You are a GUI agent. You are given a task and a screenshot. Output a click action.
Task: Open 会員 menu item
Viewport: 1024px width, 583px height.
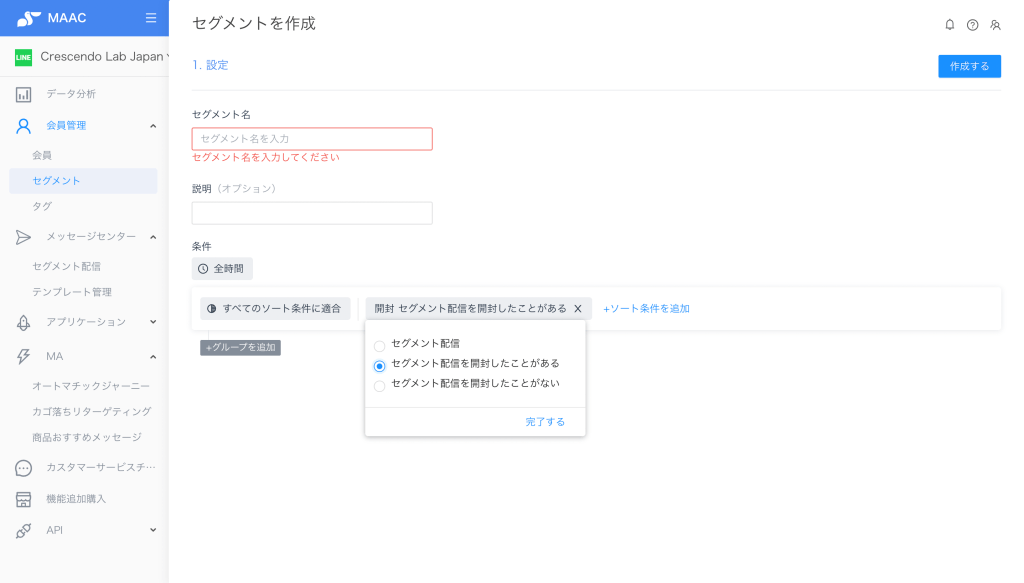point(42,155)
